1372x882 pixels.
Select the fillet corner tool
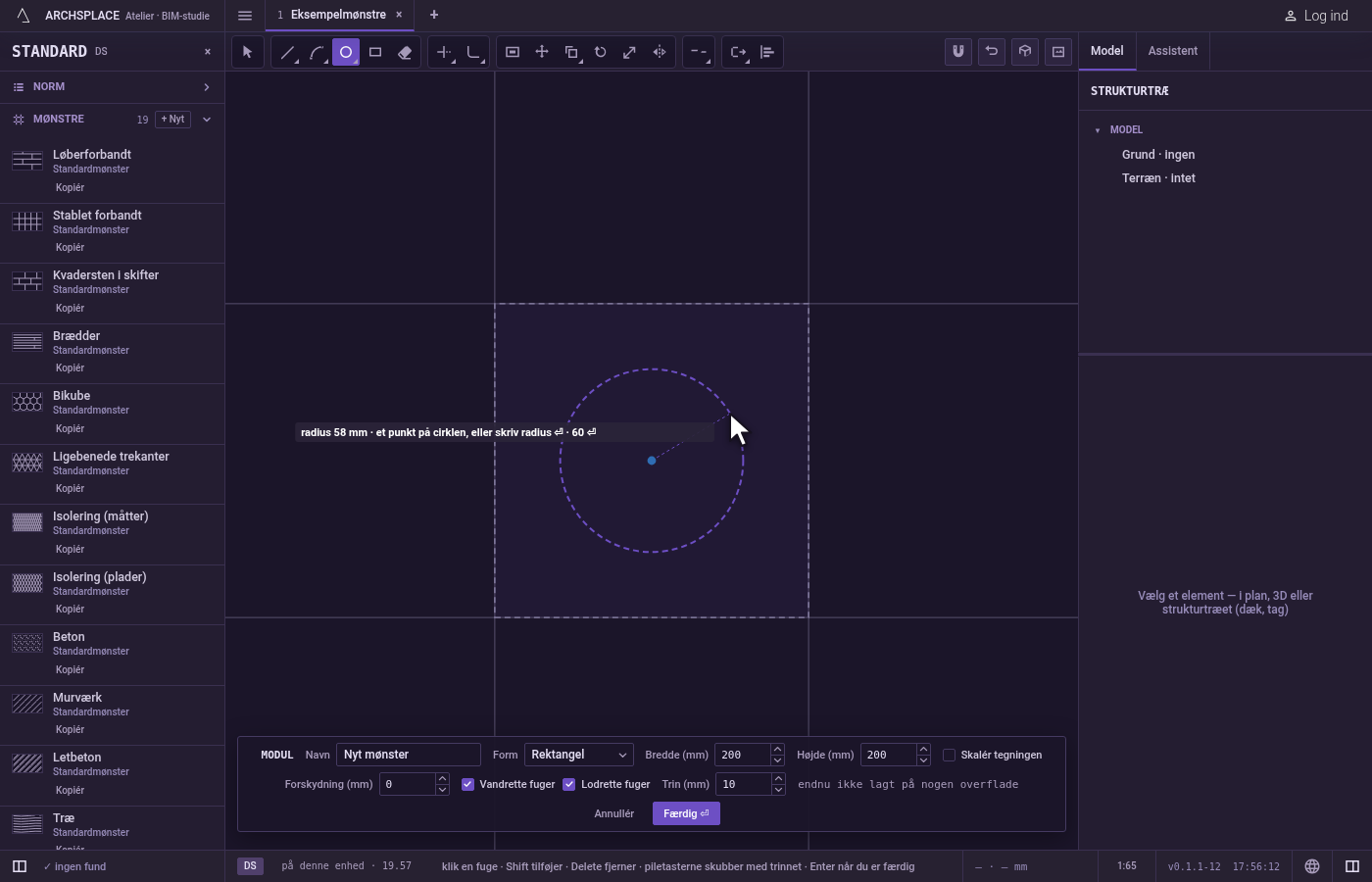(x=473, y=52)
